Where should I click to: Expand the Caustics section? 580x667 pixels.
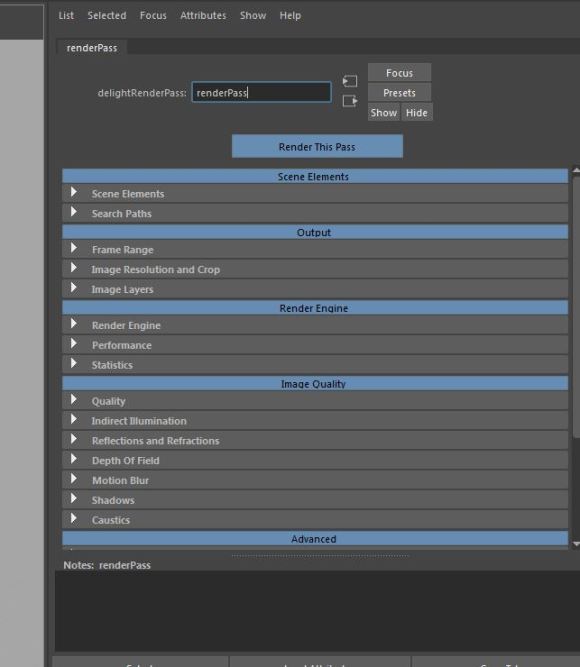tap(315, 519)
